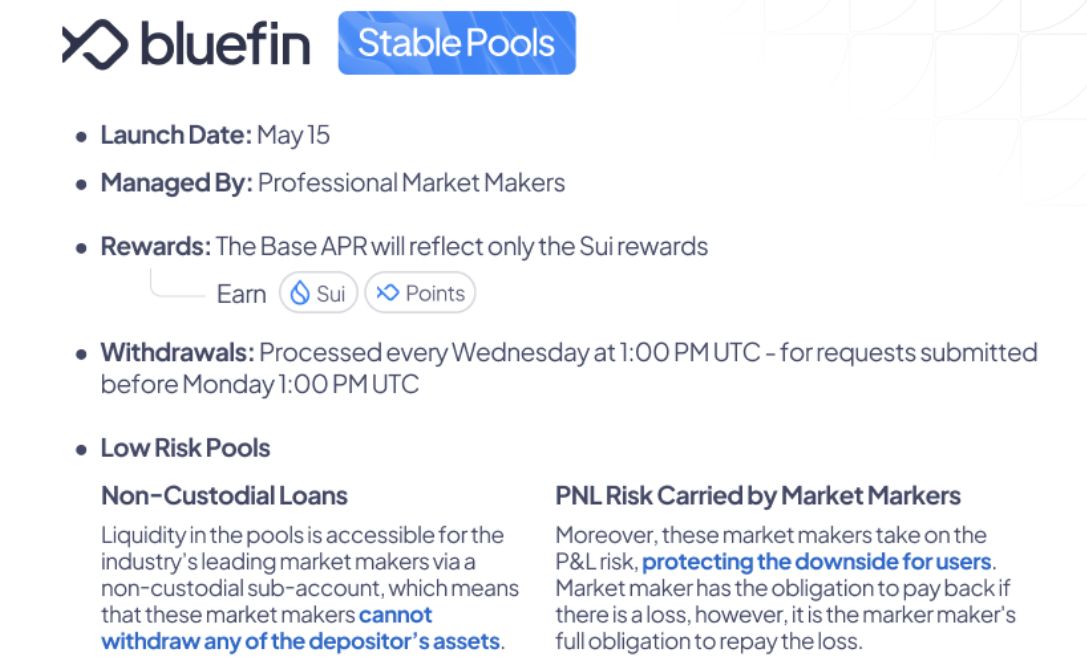This screenshot has height=670, width=1087.
Task: Select the Stable Pools badge
Action: pos(456,43)
